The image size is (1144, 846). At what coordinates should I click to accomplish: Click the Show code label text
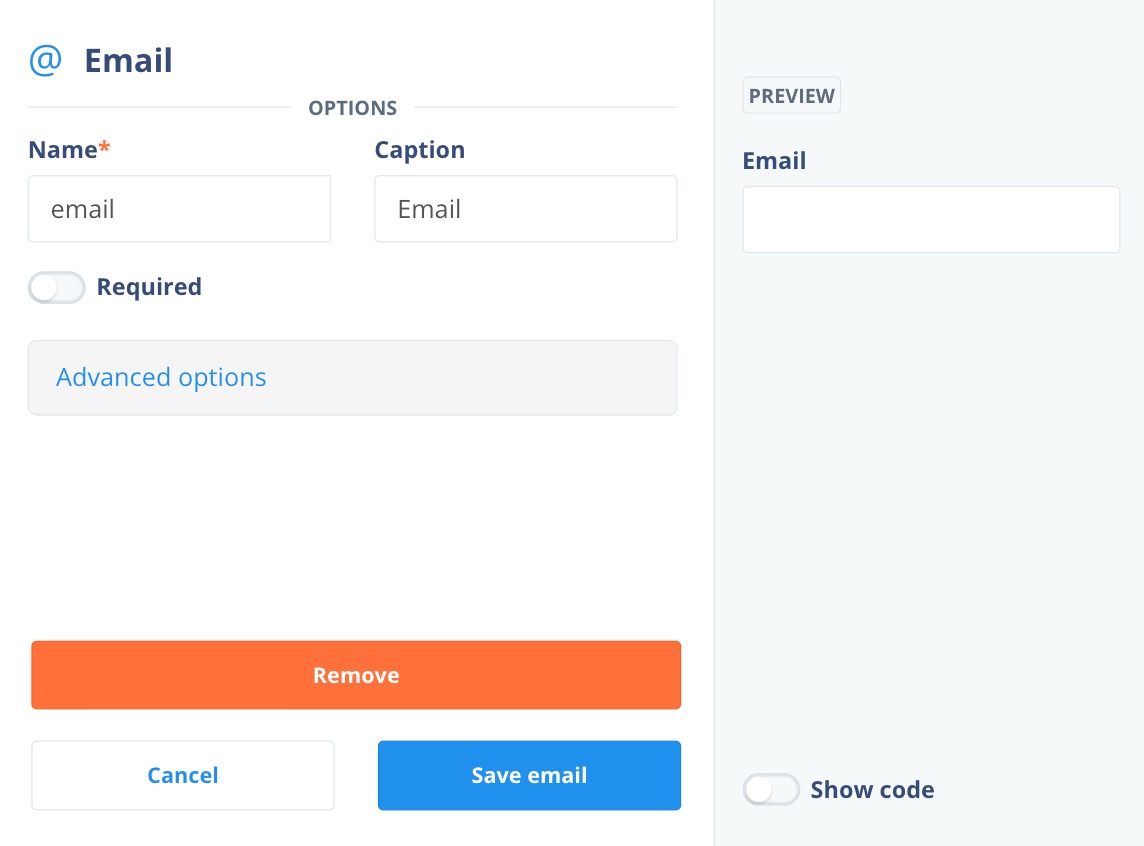[x=872, y=790]
